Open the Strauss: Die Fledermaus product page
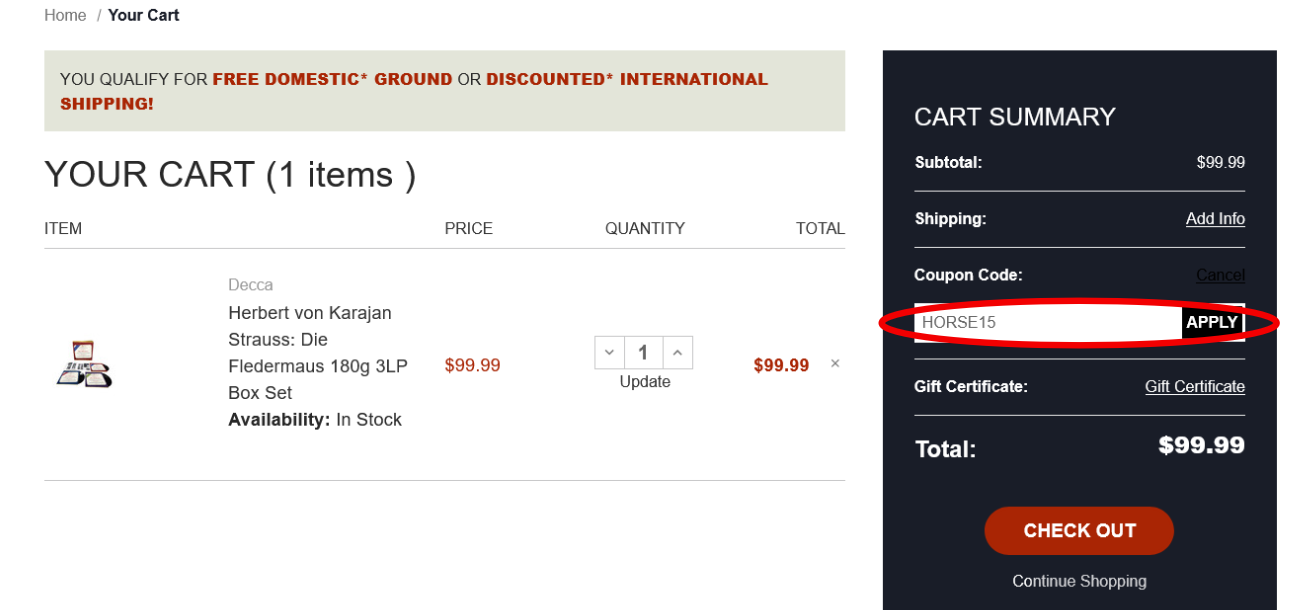 point(310,352)
